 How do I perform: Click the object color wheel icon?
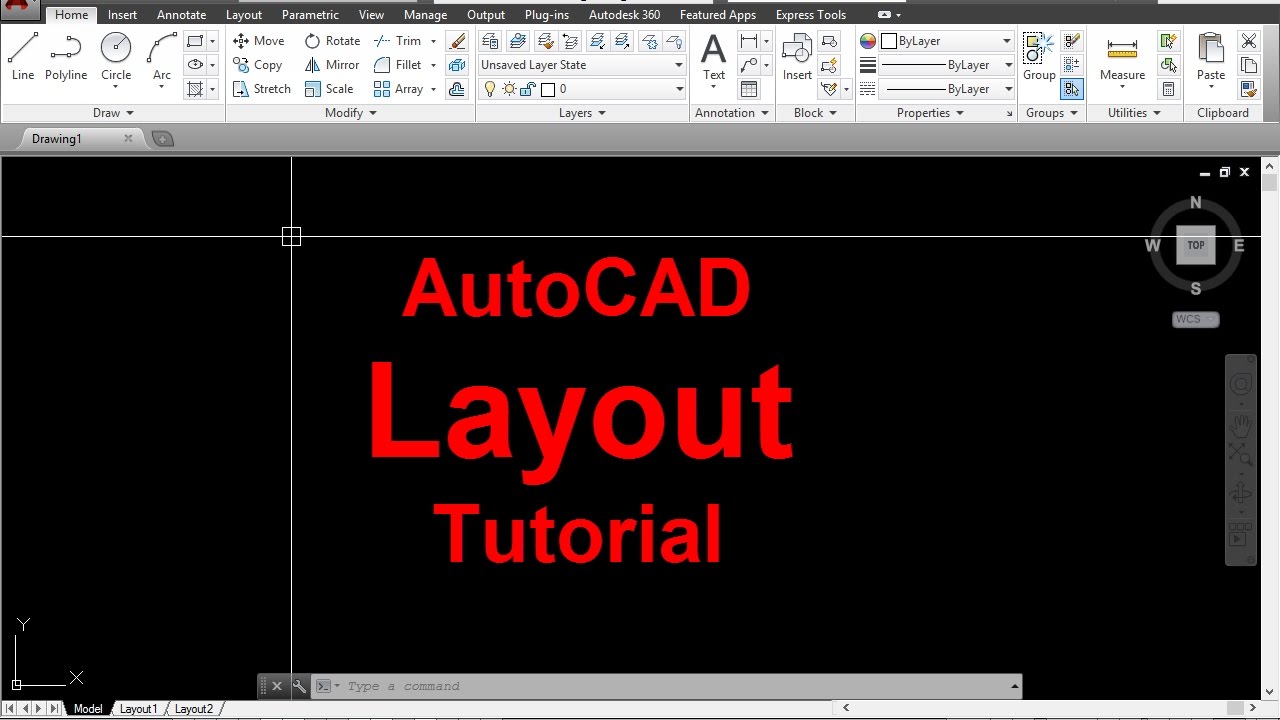[x=867, y=41]
